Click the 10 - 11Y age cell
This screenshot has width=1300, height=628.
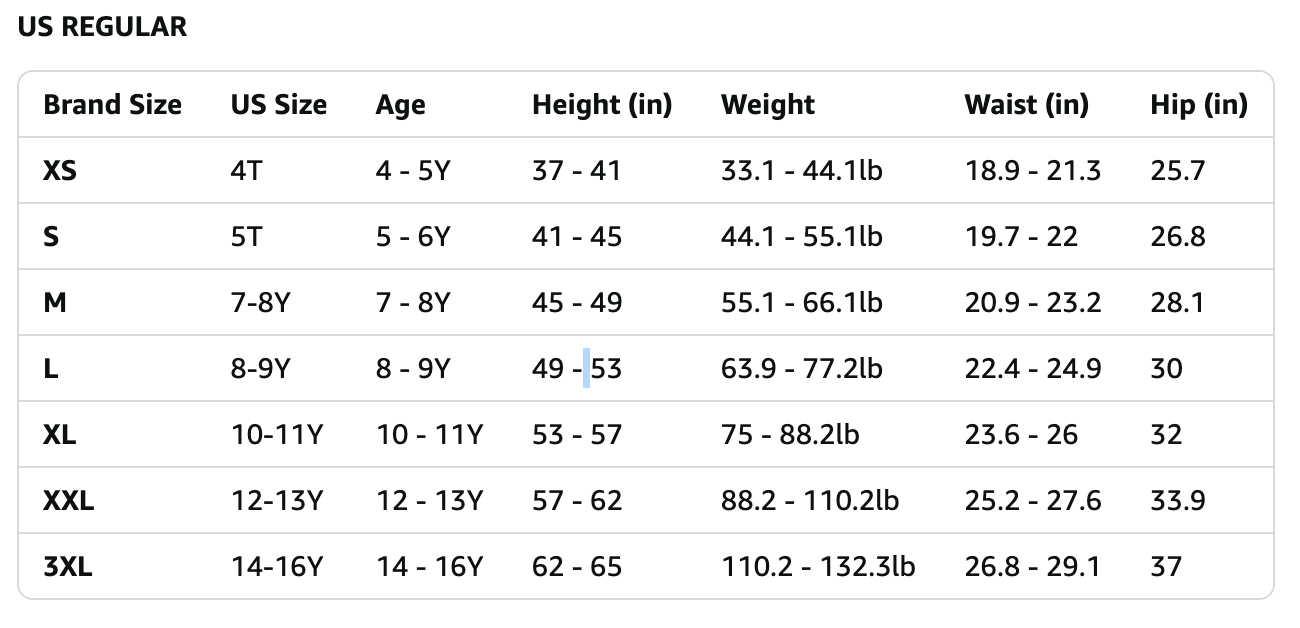[429, 435]
